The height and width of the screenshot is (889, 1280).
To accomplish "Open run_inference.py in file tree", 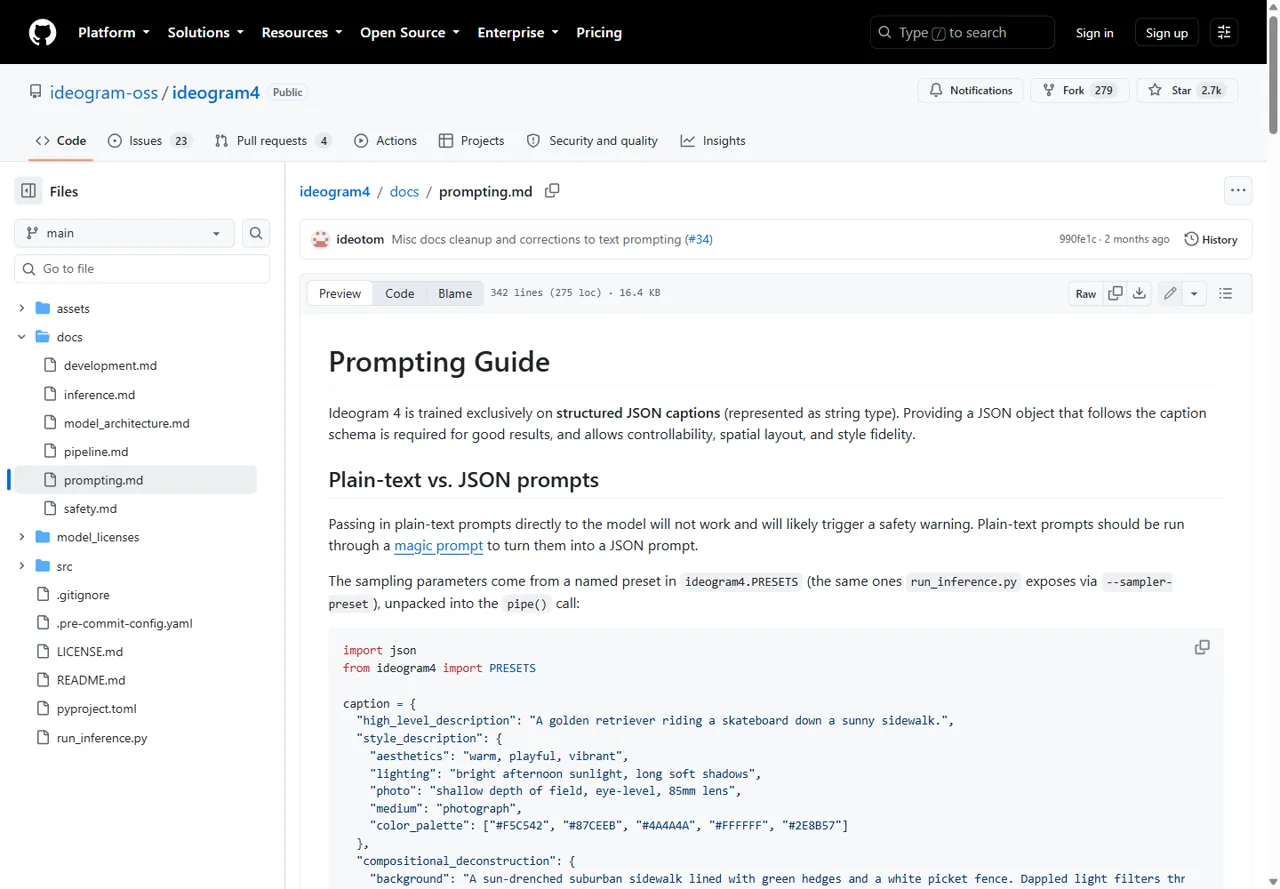I will click(101, 738).
